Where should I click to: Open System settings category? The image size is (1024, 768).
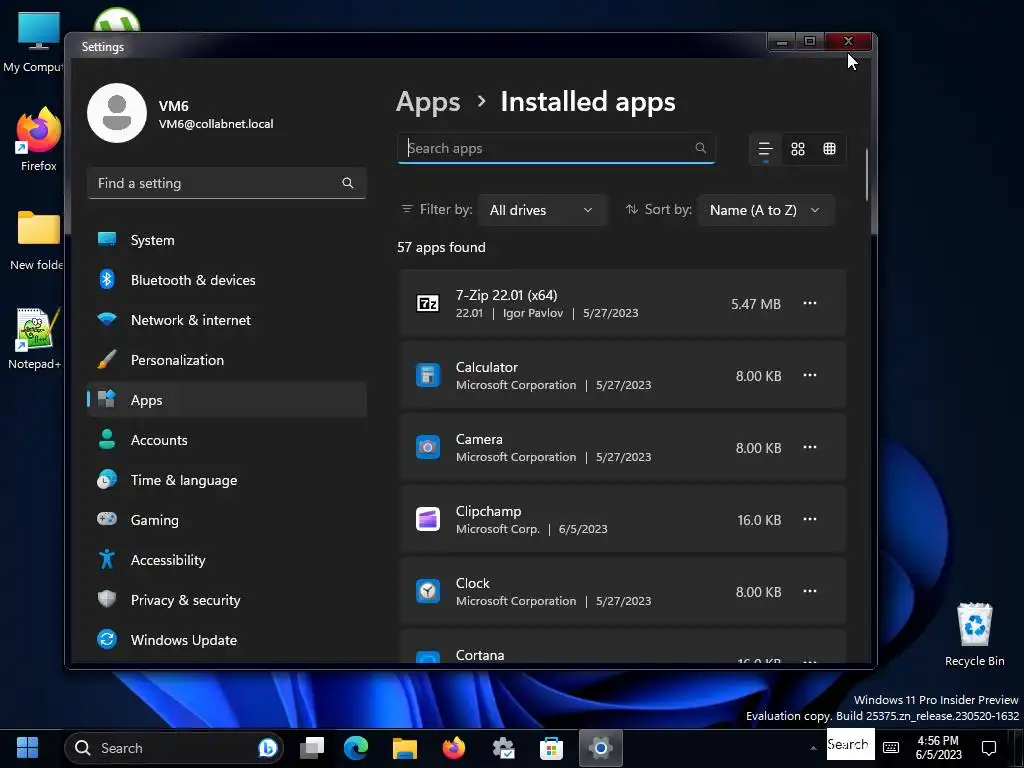(227, 240)
